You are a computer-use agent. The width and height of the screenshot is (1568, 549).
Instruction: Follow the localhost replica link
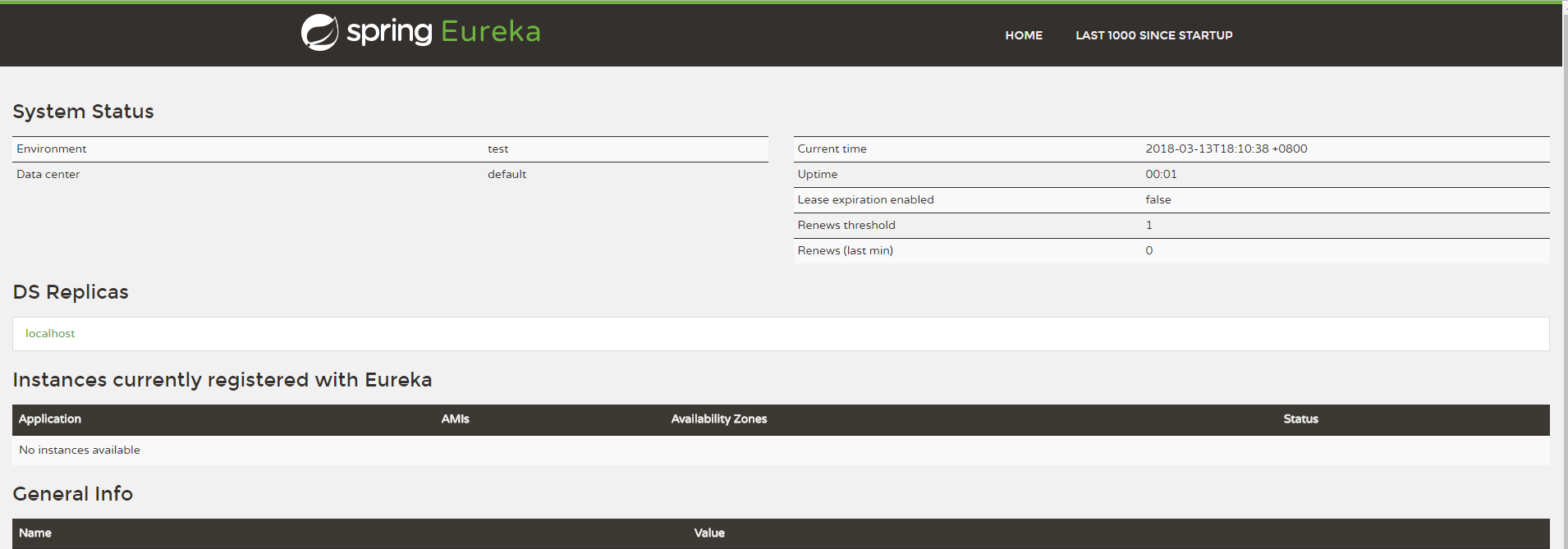click(50, 333)
